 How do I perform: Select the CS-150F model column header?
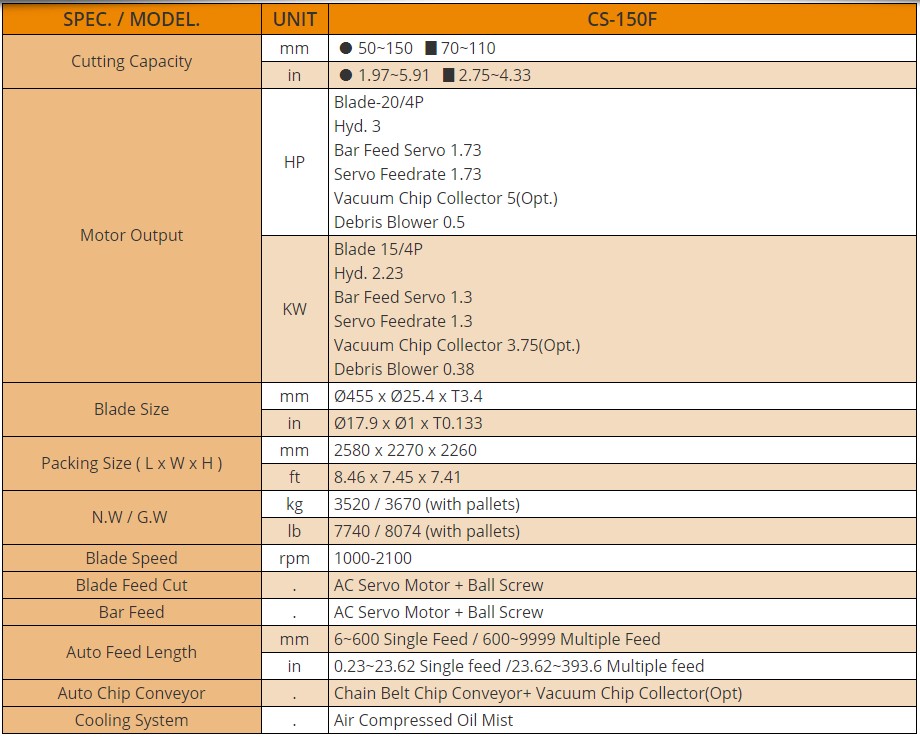(x=622, y=19)
